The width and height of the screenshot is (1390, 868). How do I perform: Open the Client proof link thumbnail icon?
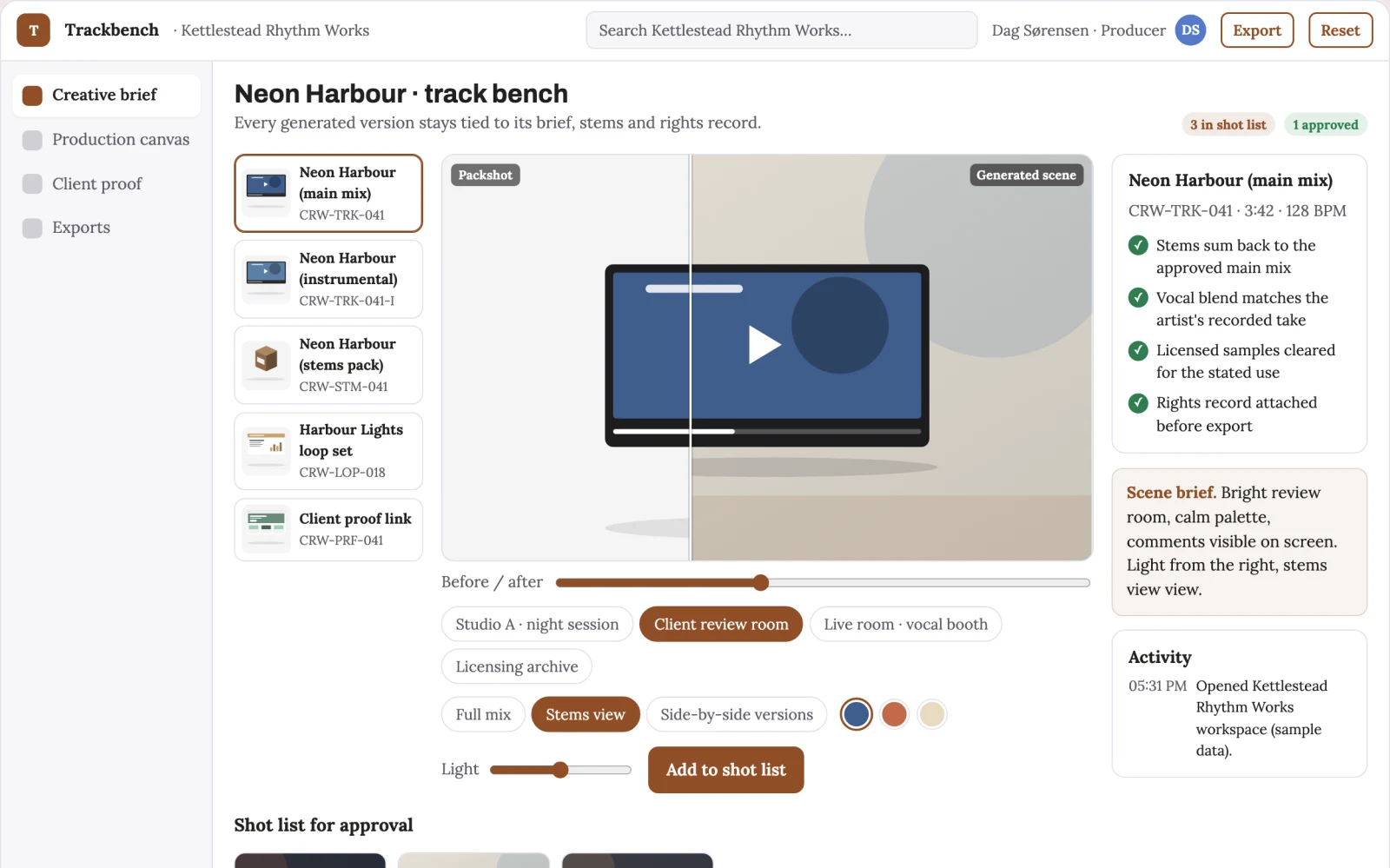(266, 529)
